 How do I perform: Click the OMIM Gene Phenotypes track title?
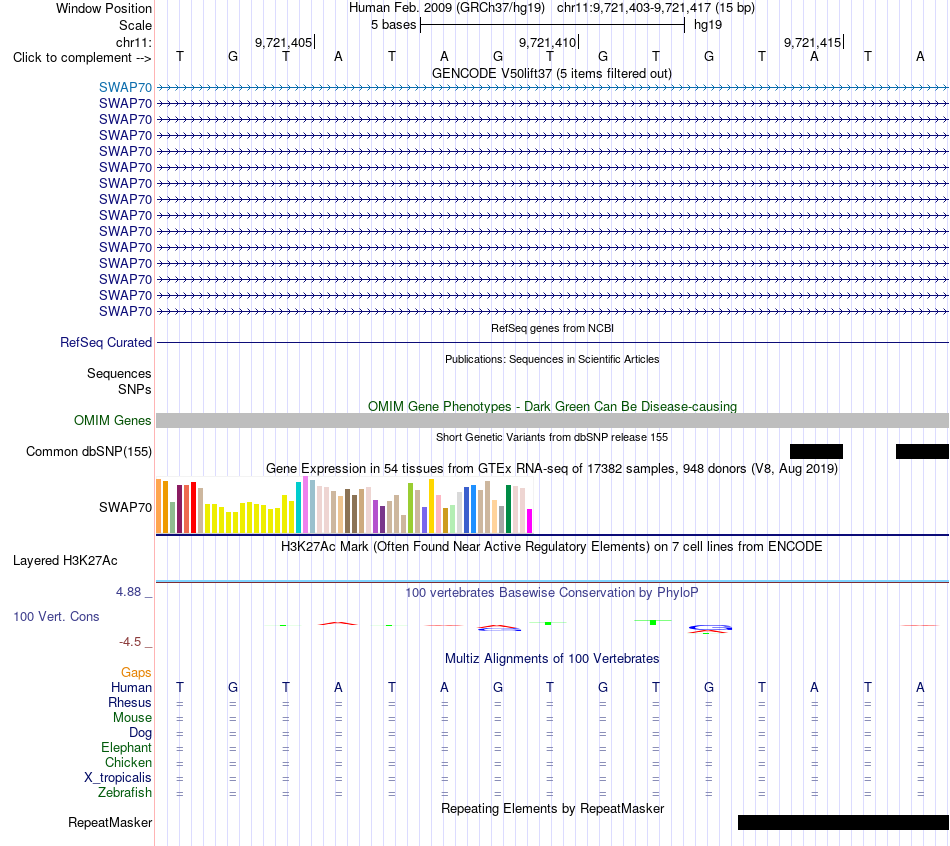tap(552, 406)
